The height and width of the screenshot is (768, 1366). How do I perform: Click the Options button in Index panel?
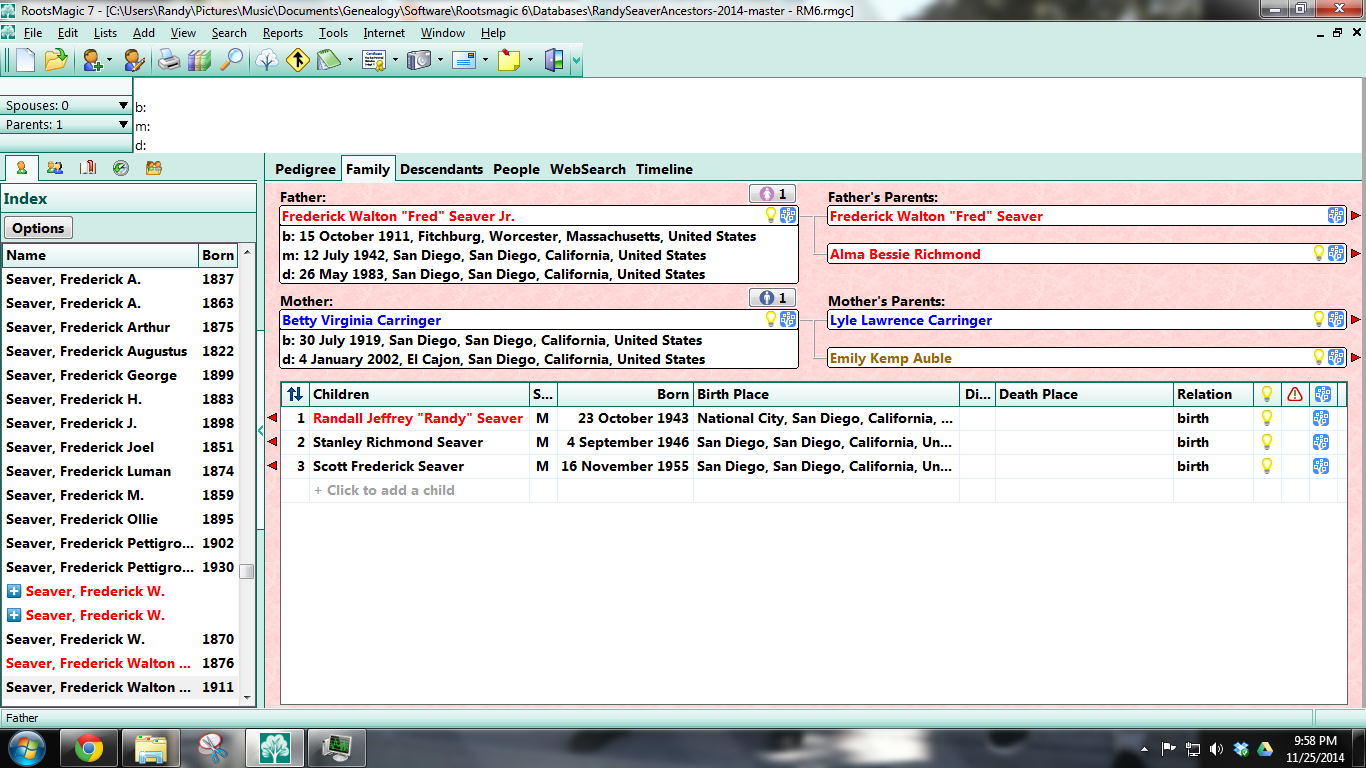tap(38, 228)
